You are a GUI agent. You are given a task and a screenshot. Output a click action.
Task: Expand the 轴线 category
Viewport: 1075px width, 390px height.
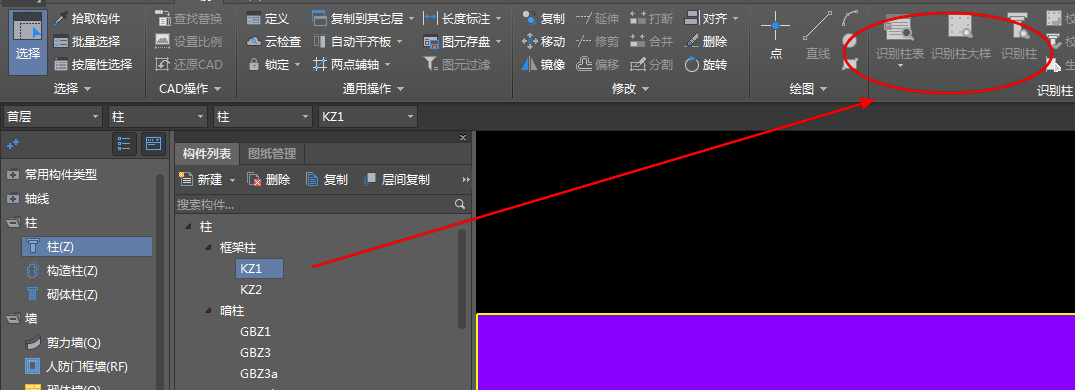click(x=13, y=199)
